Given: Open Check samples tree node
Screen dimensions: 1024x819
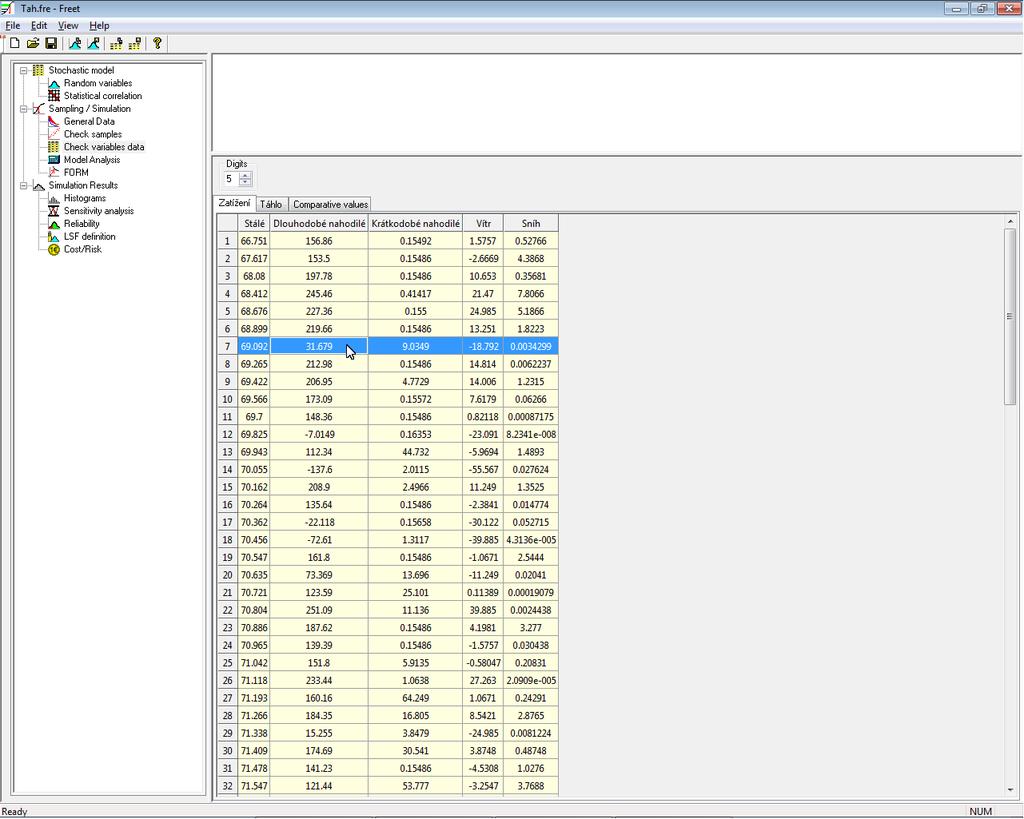Looking at the screenshot, I should pos(92,134).
